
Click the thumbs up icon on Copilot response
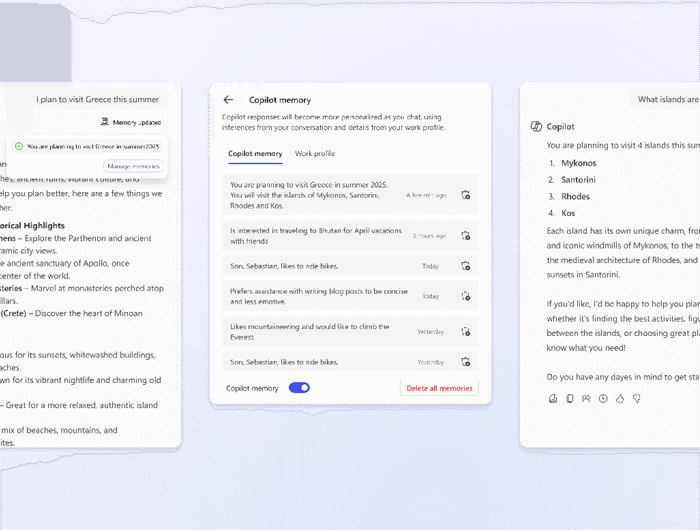coord(619,398)
